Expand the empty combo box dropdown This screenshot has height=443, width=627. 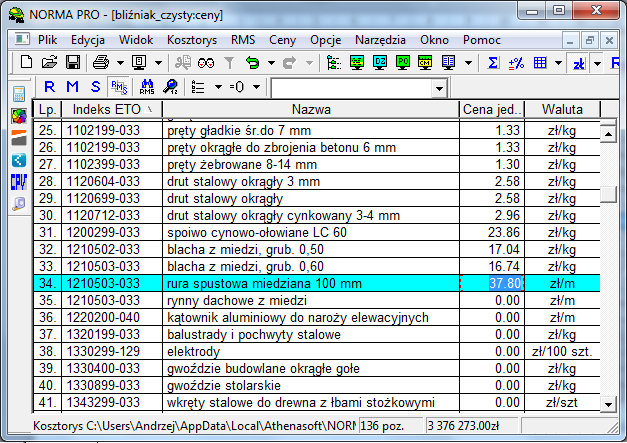point(439,88)
